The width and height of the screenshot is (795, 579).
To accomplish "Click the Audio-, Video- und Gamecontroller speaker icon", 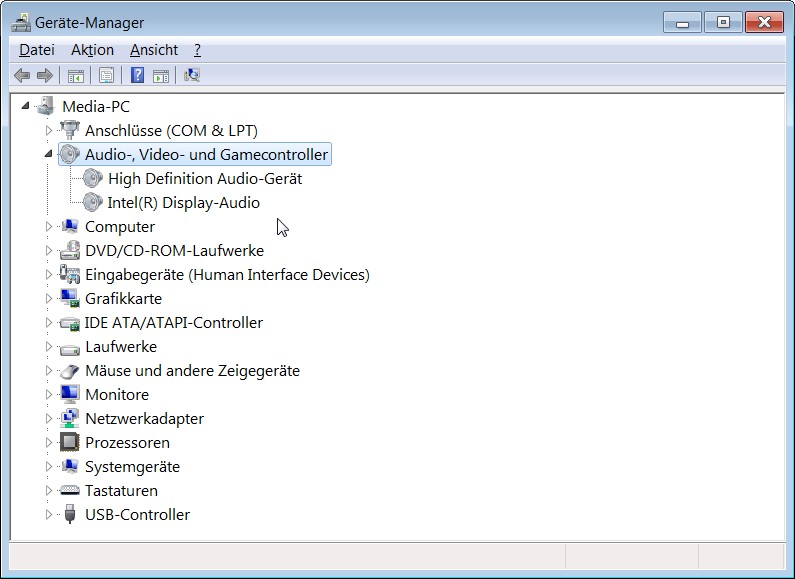I will click(69, 154).
